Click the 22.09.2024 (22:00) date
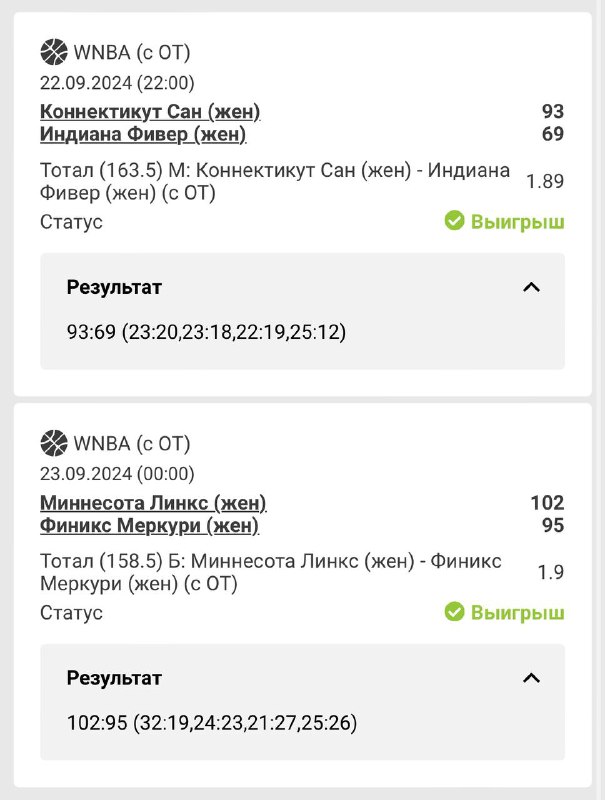This screenshot has width=605, height=800. pos(117,82)
